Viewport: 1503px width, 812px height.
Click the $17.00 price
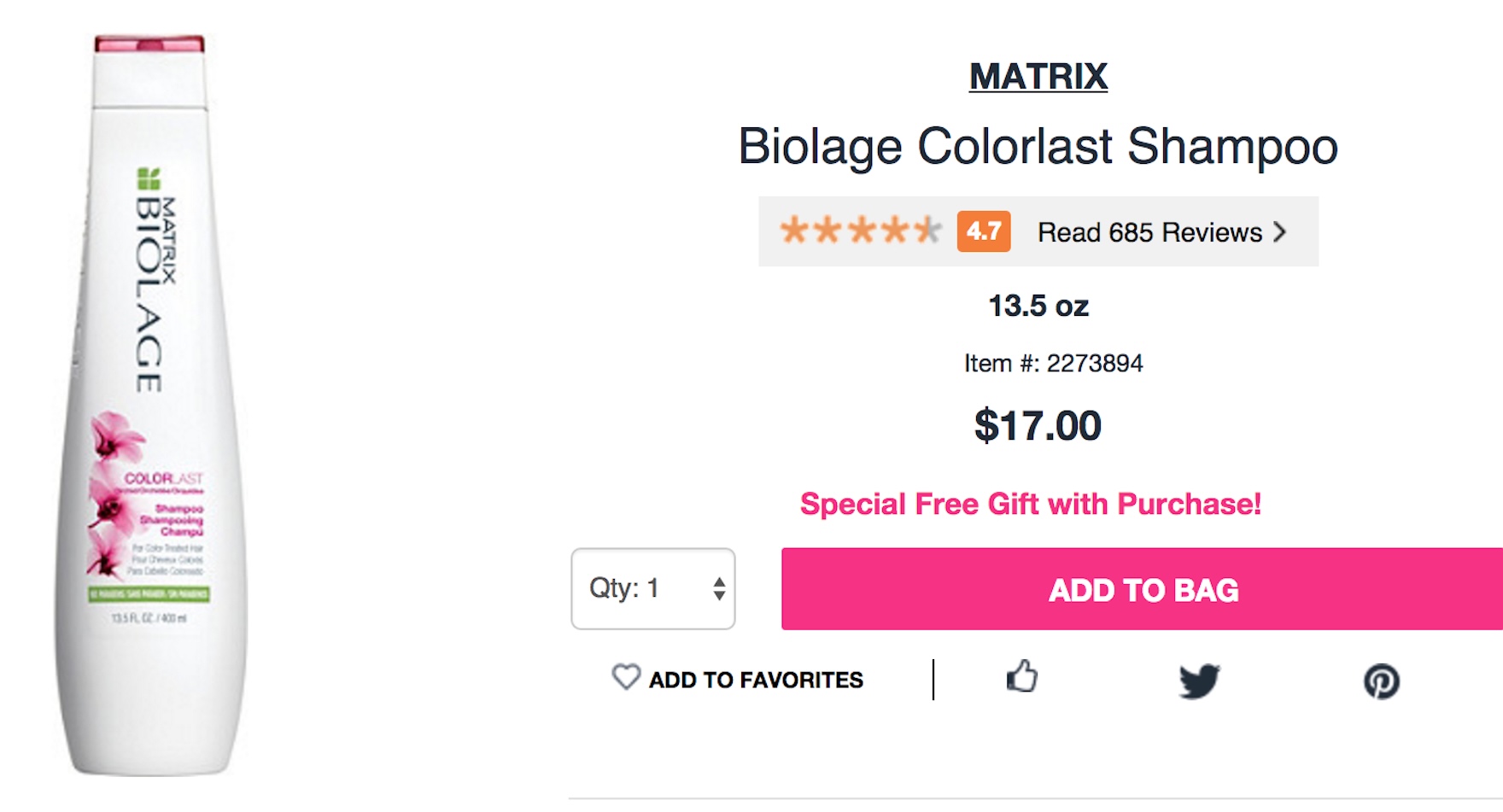1038,425
